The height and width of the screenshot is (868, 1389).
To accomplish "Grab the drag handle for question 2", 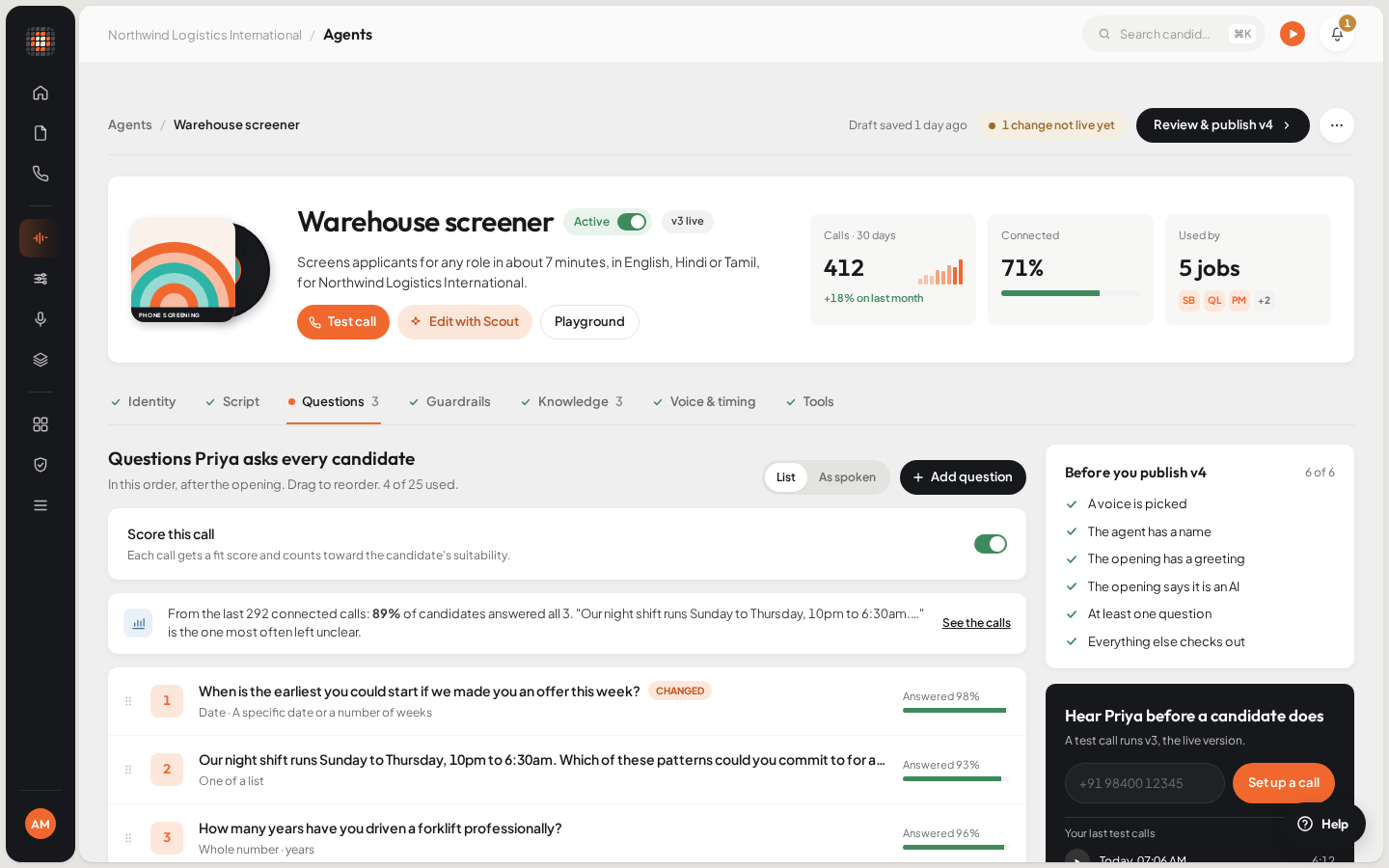I will [128, 770].
